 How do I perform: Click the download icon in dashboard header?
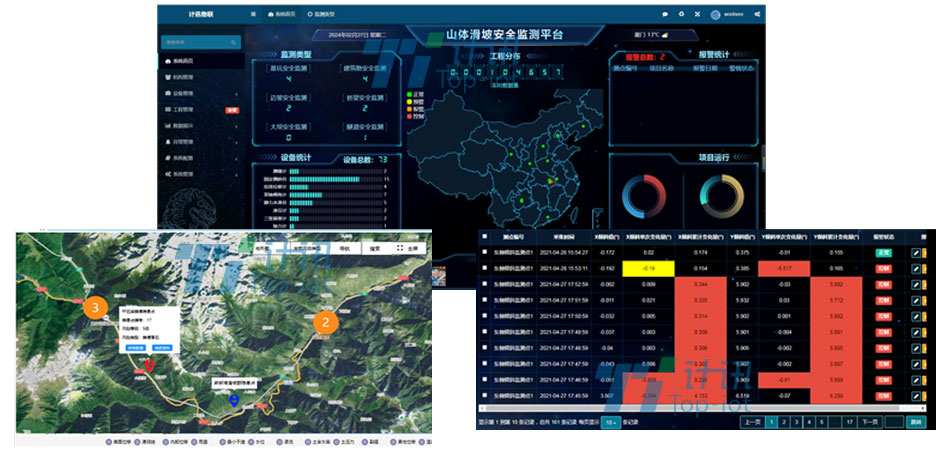click(x=682, y=14)
